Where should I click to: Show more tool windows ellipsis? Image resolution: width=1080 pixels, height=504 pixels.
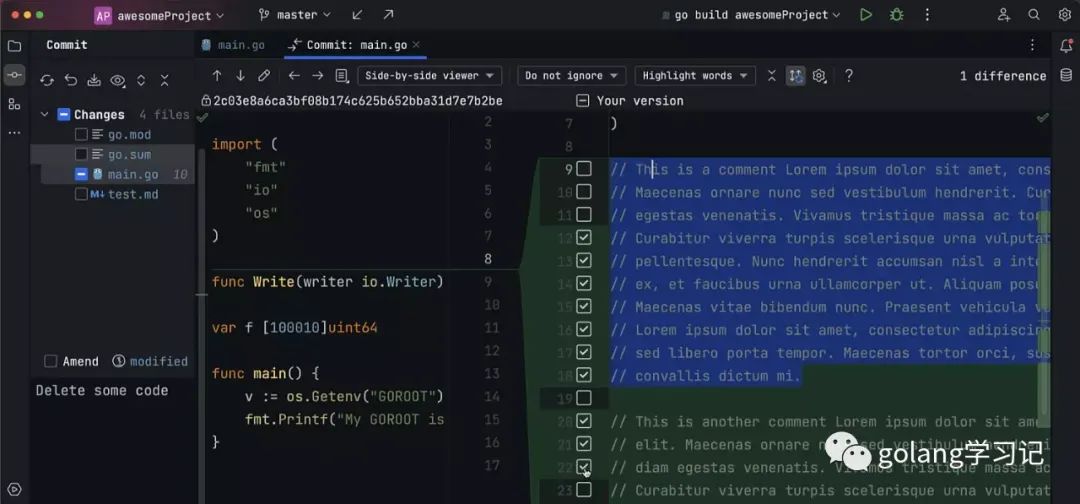click(14, 132)
